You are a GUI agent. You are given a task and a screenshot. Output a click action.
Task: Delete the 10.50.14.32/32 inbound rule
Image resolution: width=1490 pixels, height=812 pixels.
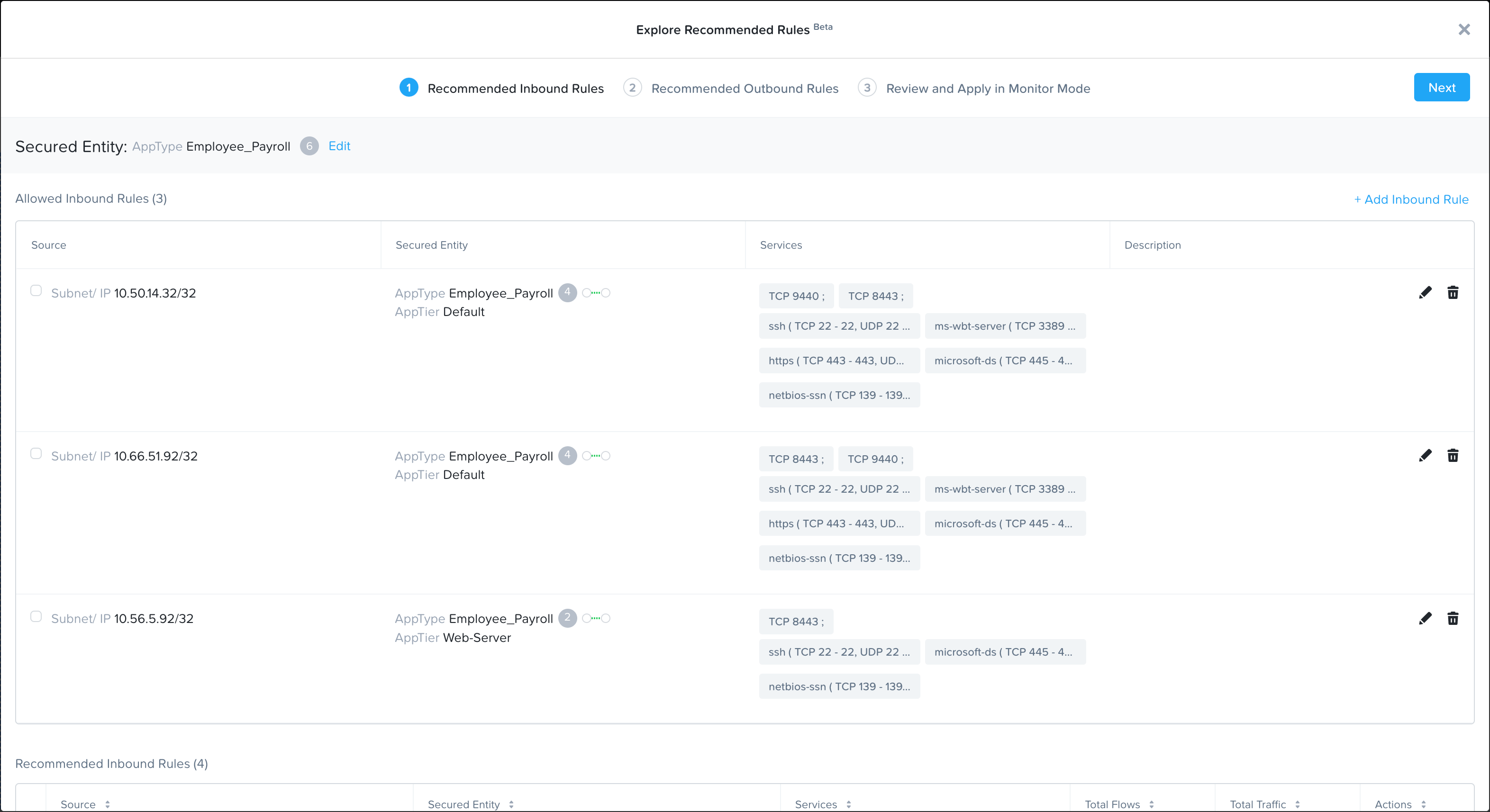click(1453, 293)
